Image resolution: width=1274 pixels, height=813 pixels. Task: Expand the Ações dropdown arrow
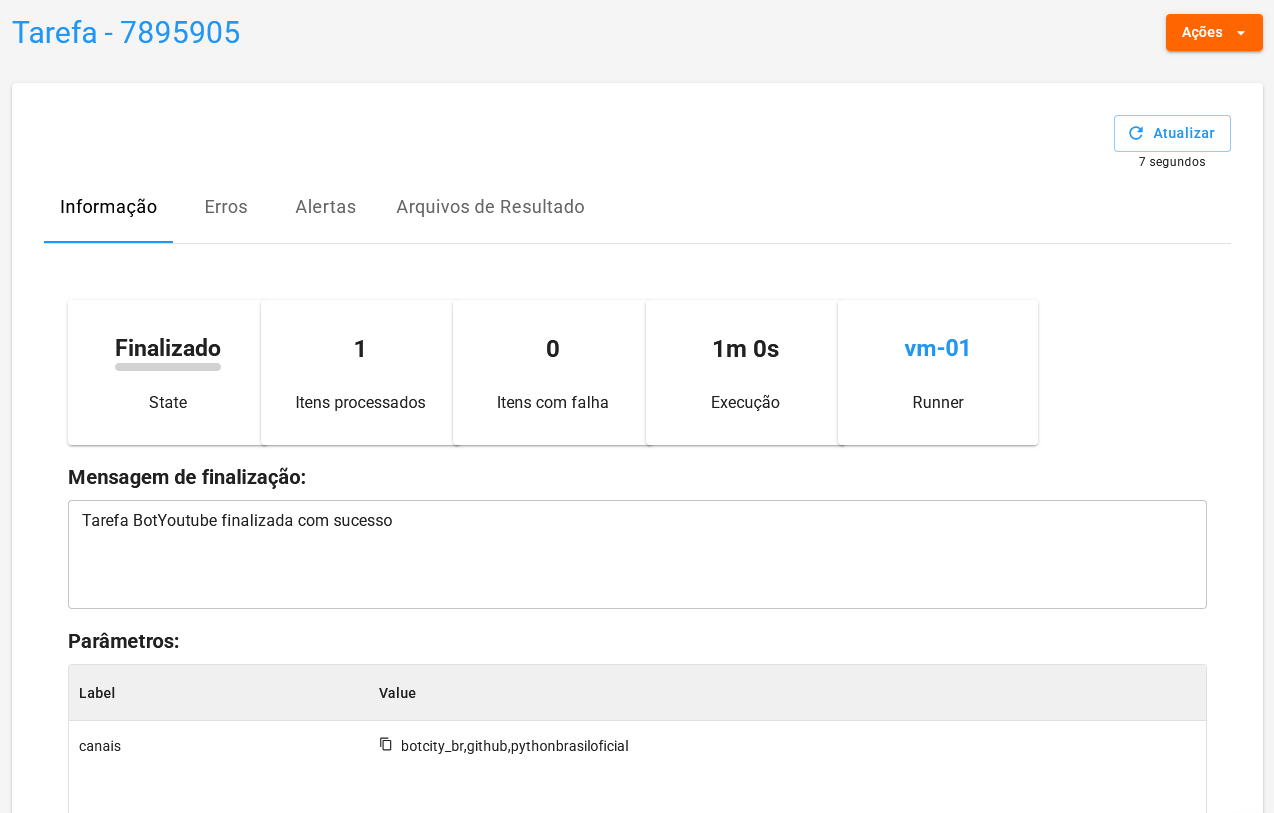tap(1241, 33)
